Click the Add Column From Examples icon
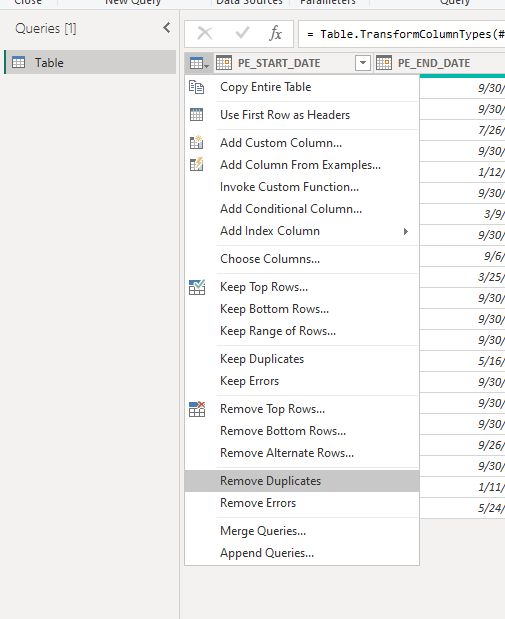505x619 pixels. [196, 165]
